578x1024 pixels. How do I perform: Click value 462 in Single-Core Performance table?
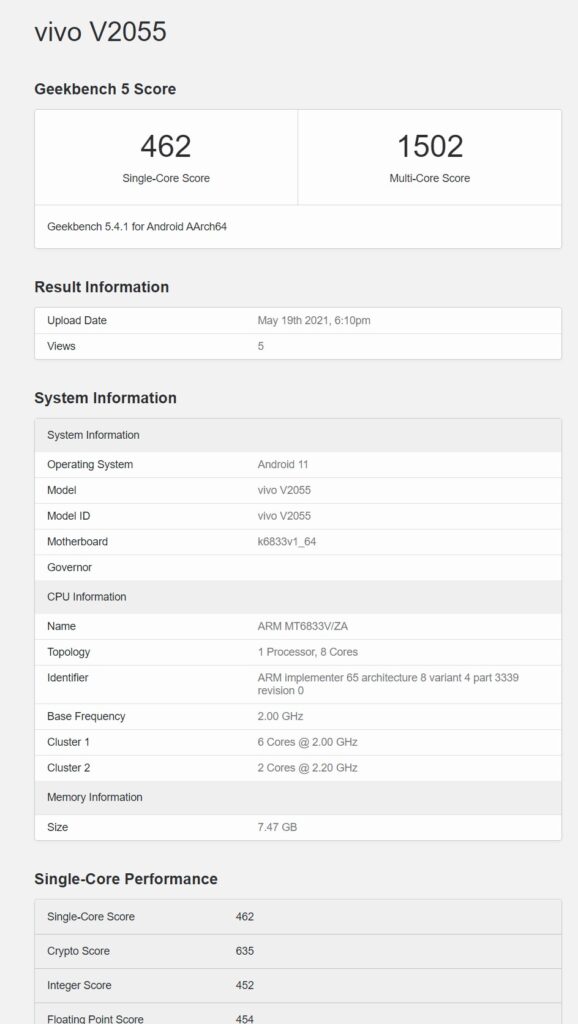244,917
